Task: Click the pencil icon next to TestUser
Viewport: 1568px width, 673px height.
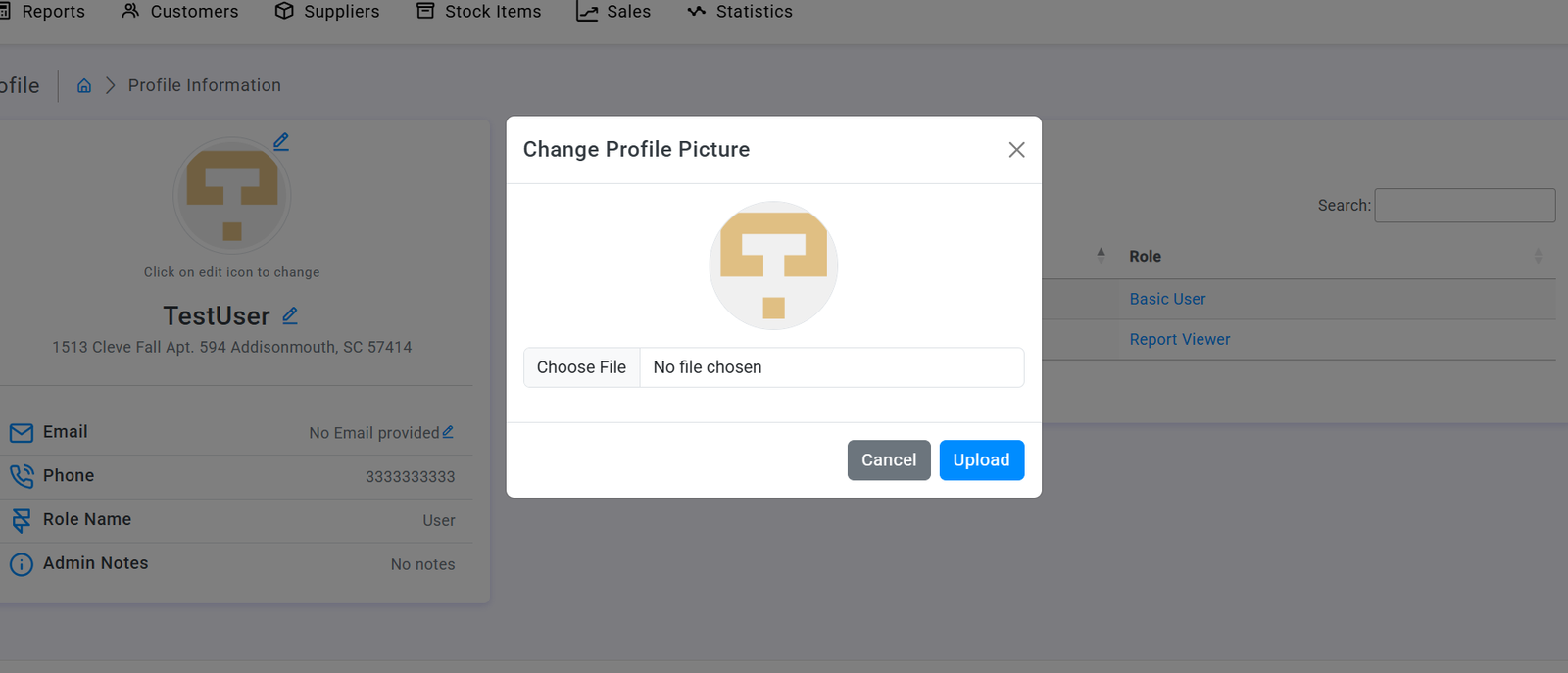Action: tap(290, 315)
